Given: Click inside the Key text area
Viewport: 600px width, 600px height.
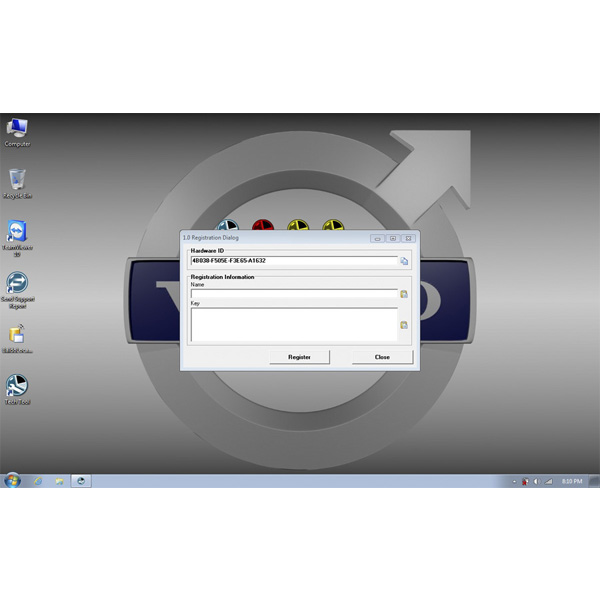Looking at the screenshot, I should tap(294, 324).
